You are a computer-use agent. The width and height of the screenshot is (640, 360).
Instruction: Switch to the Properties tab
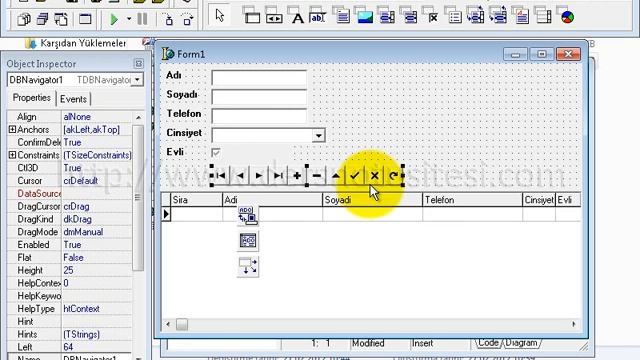point(31,98)
